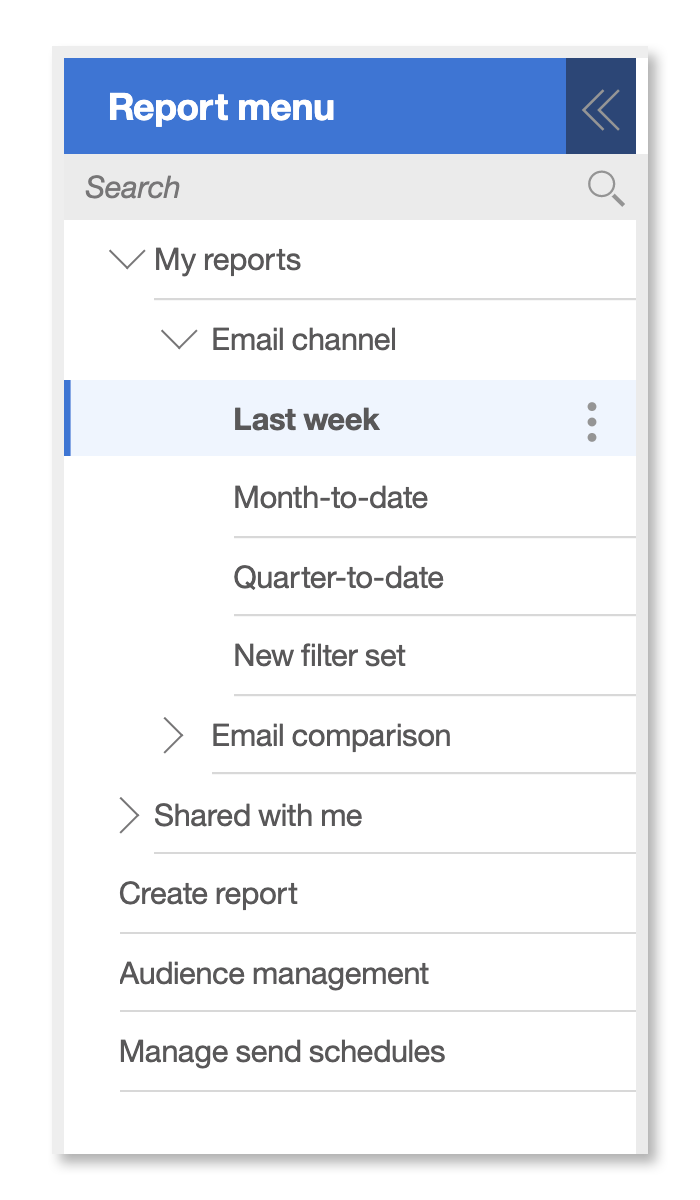
Task: Open the New filter set item
Action: [x=320, y=656]
